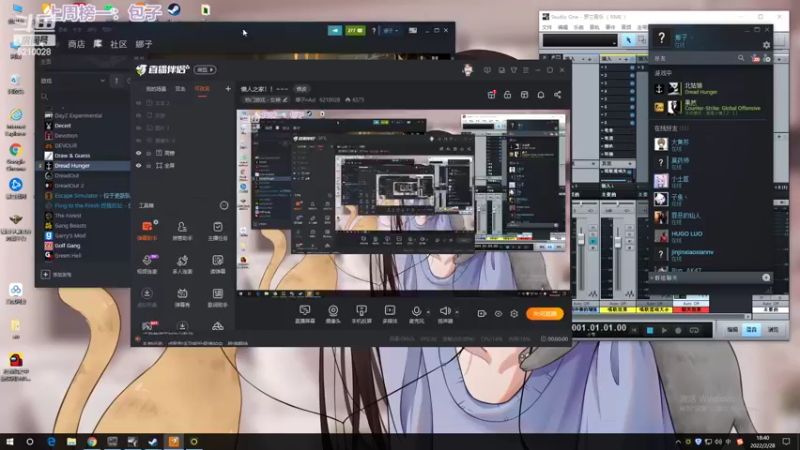Viewport: 800px width, 450px height.
Task: Add a 手机投屏 phone cast source
Action: (x=362, y=314)
